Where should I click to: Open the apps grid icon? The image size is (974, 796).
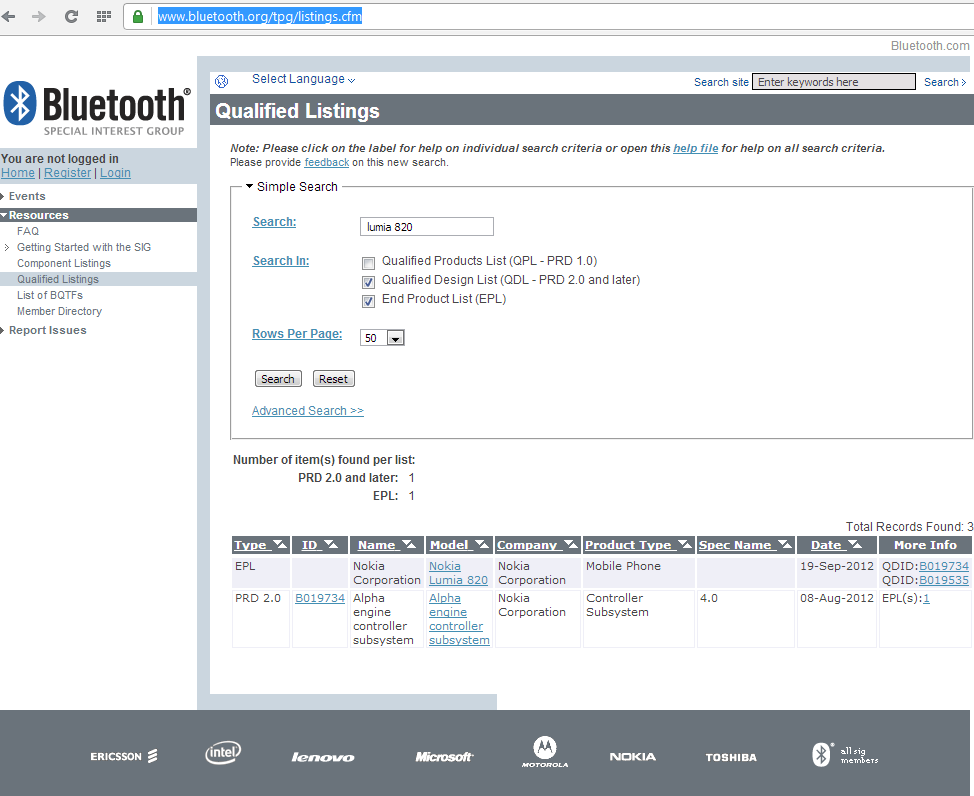coord(104,16)
